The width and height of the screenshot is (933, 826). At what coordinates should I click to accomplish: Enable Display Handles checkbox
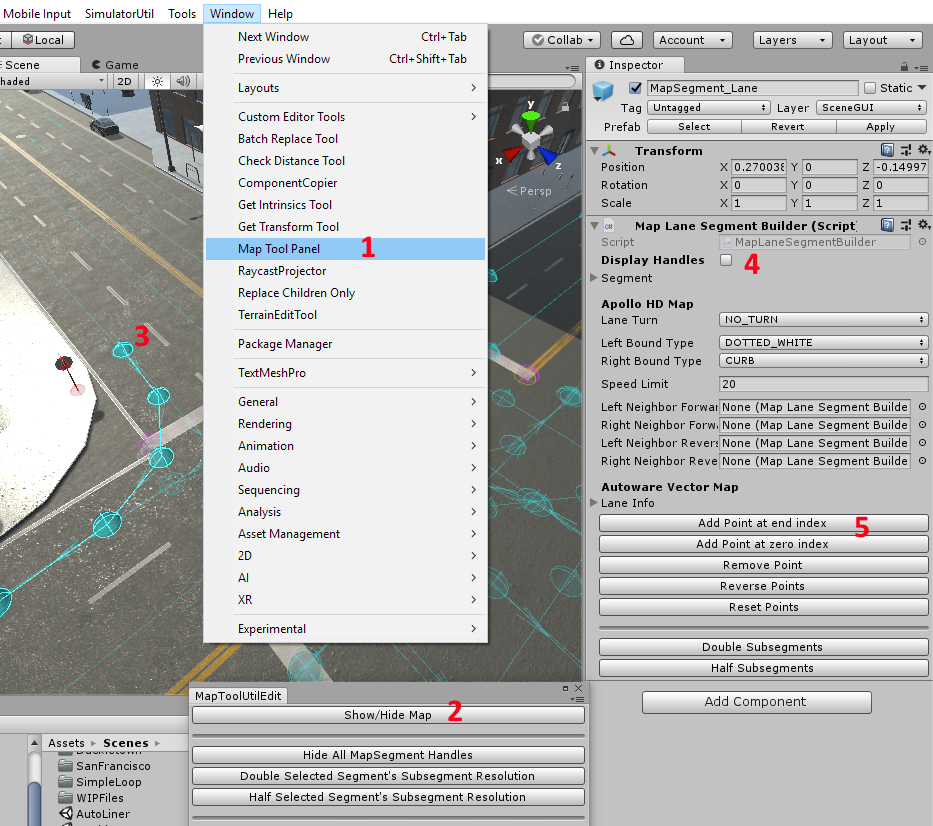click(x=725, y=259)
